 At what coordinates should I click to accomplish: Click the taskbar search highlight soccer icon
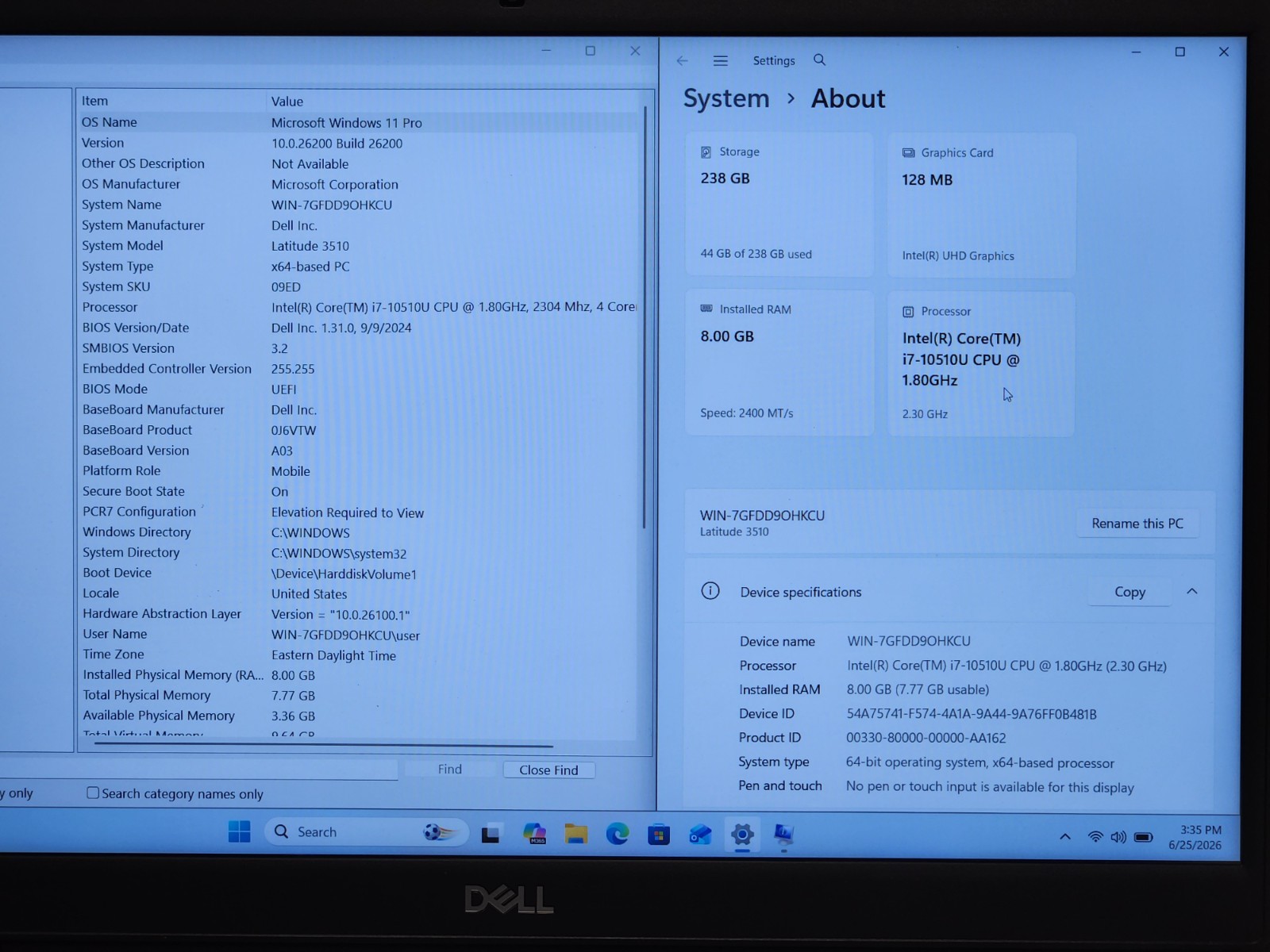439,832
